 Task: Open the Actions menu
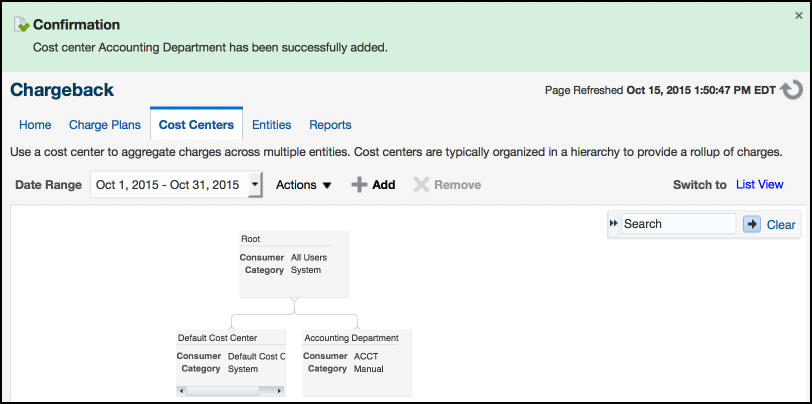303,185
